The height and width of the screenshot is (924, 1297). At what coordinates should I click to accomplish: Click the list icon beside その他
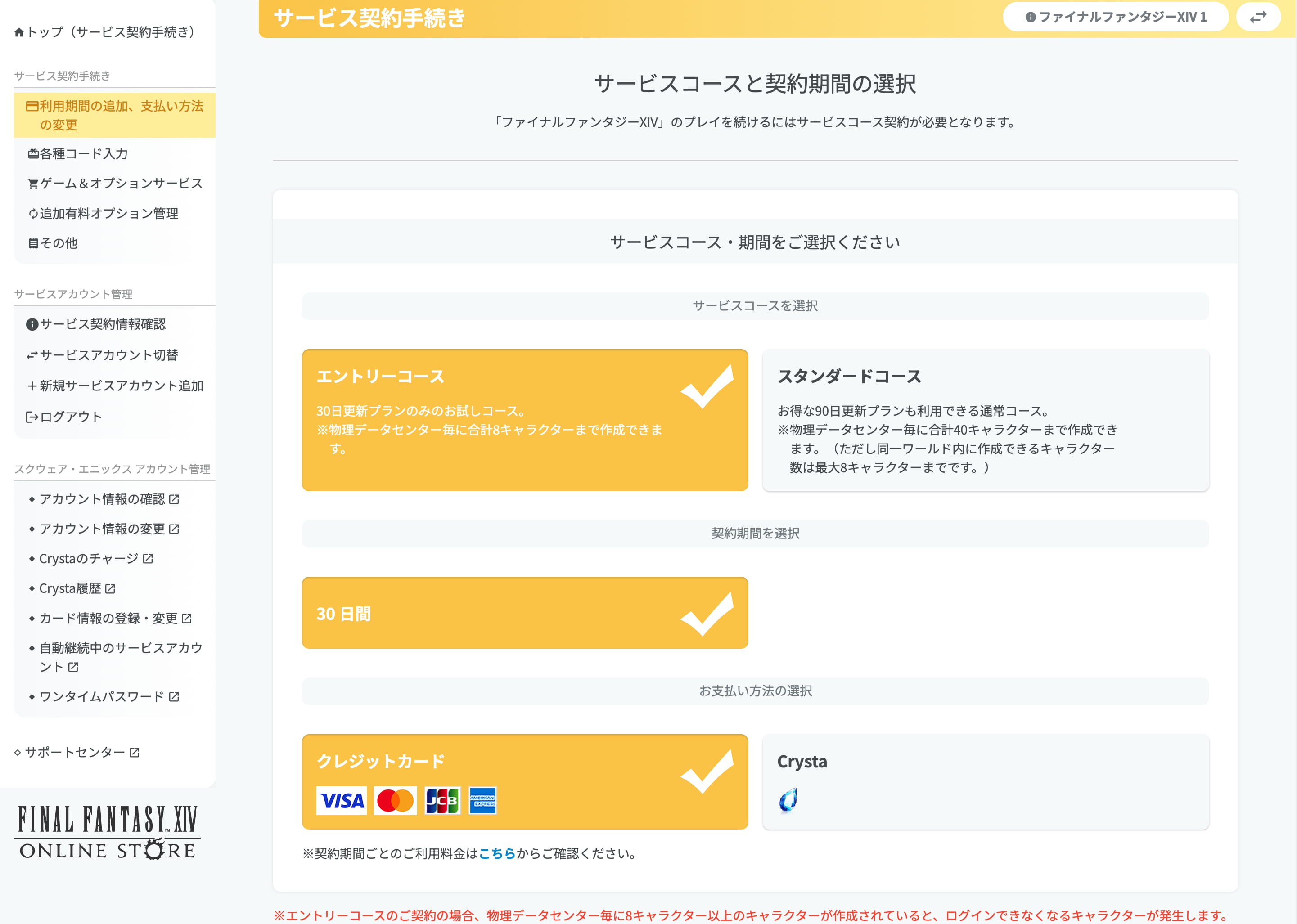coord(34,243)
